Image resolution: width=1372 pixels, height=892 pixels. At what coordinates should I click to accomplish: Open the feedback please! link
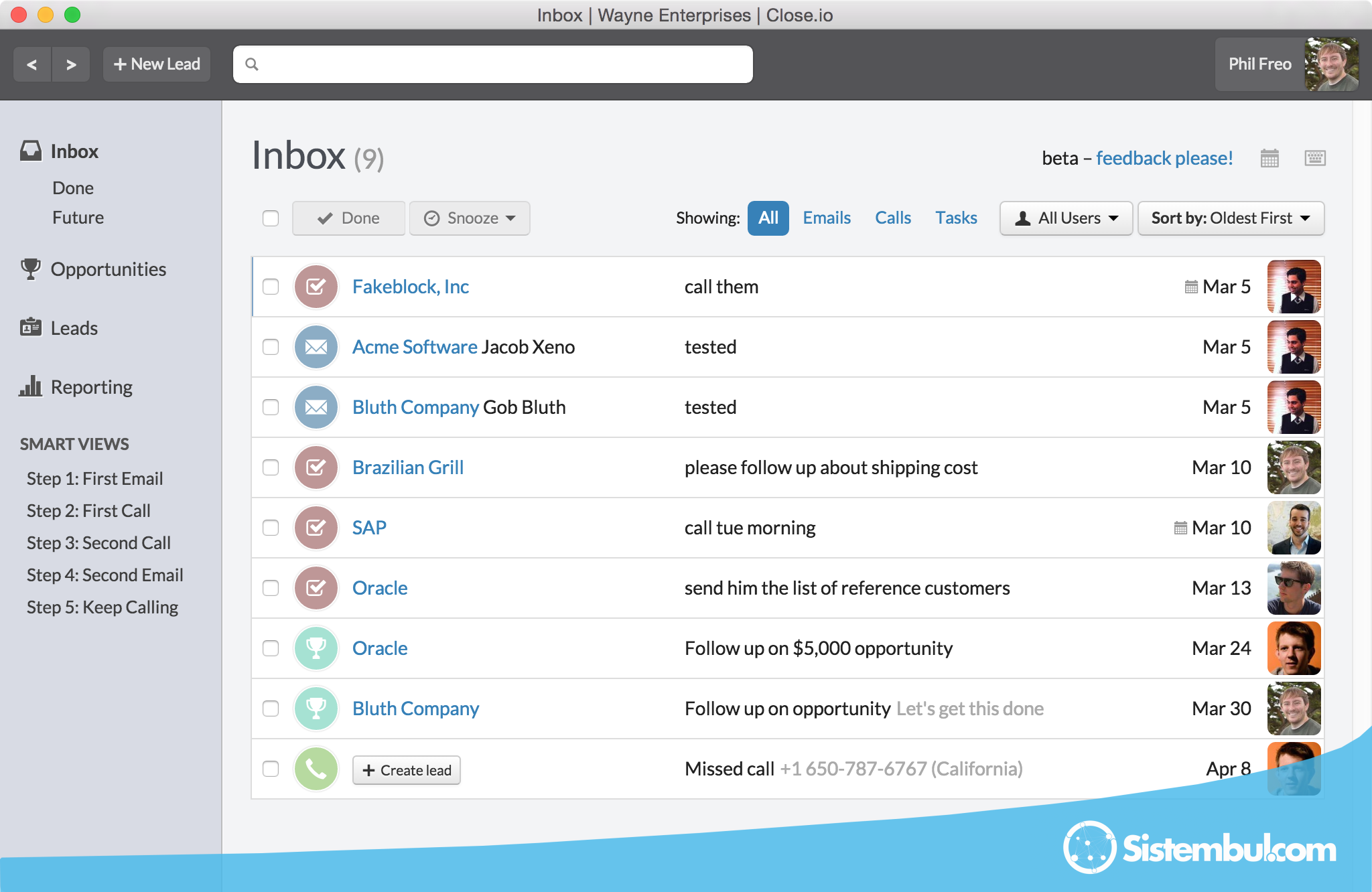pyautogui.click(x=1164, y=158)
